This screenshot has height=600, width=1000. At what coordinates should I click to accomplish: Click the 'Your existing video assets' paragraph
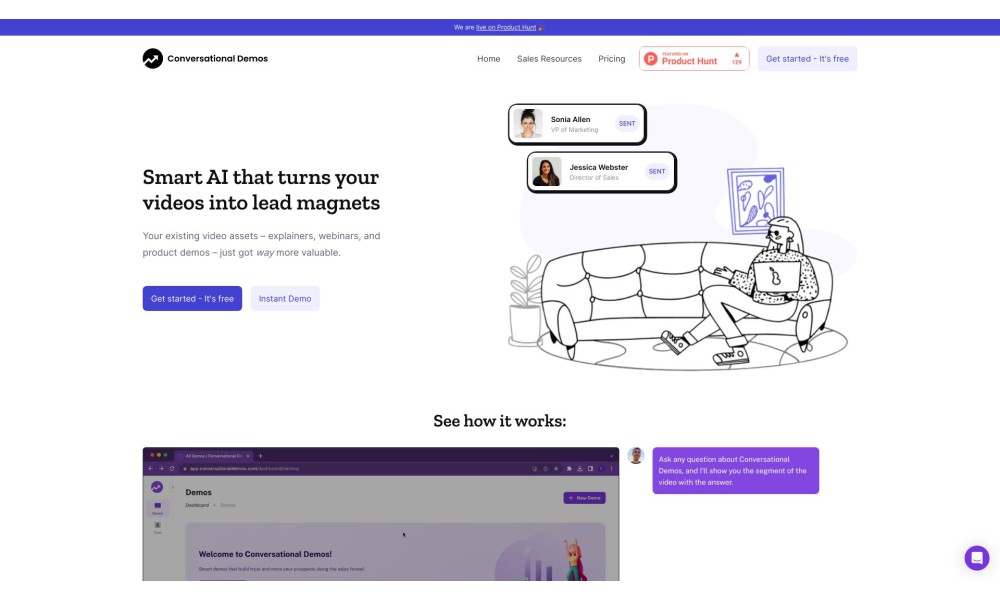coord(261,244)
